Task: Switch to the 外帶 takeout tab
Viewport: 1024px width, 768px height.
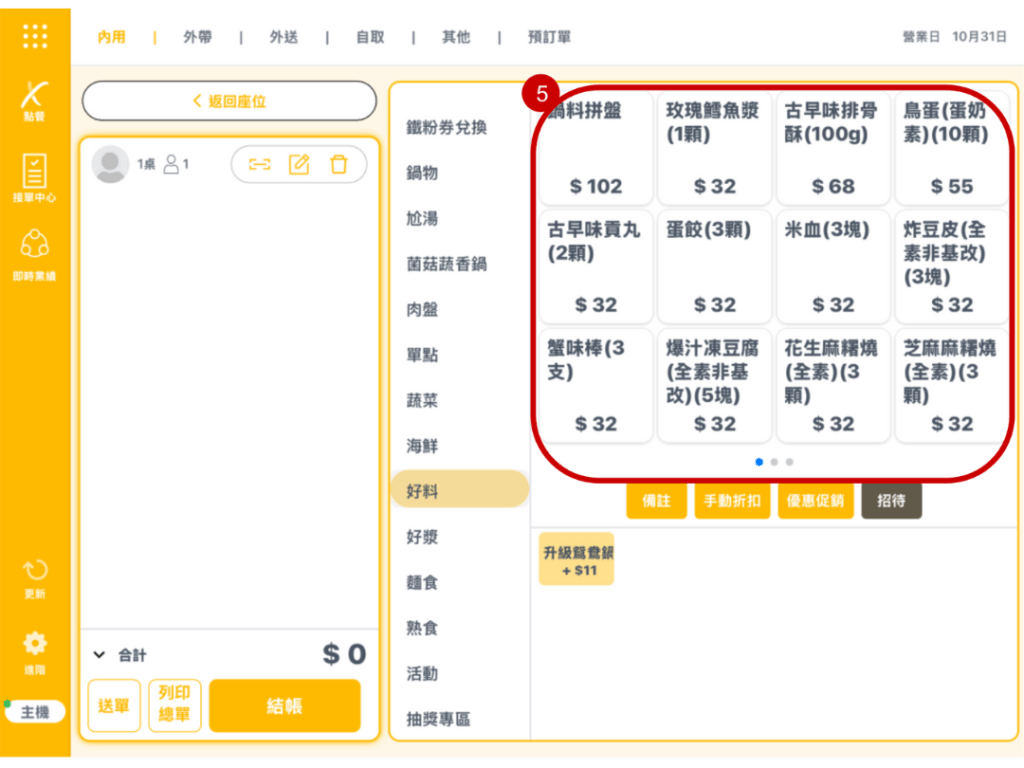Action: tap(197, 37)
